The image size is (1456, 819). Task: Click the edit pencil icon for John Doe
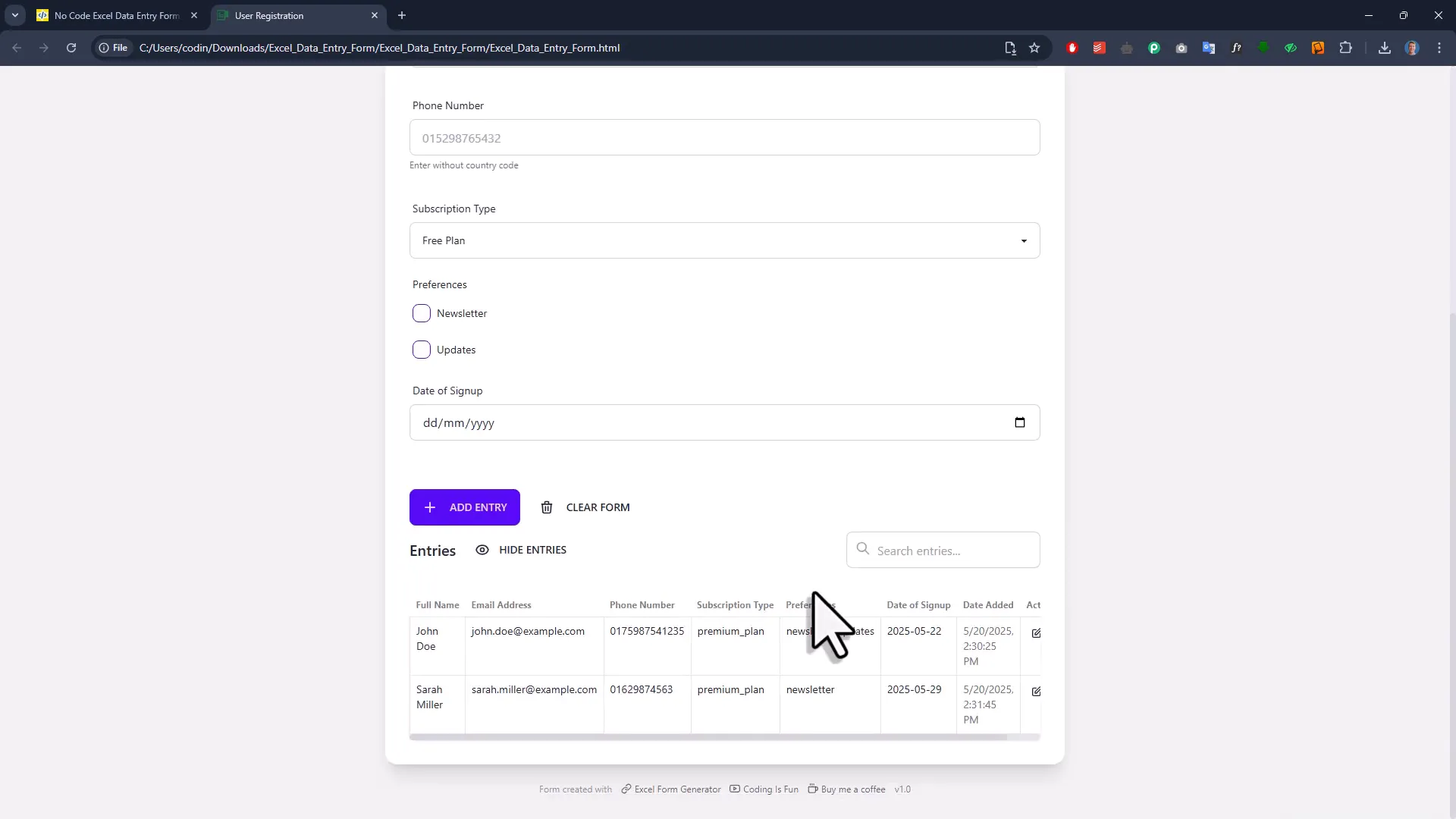[x=1037, y=632]
